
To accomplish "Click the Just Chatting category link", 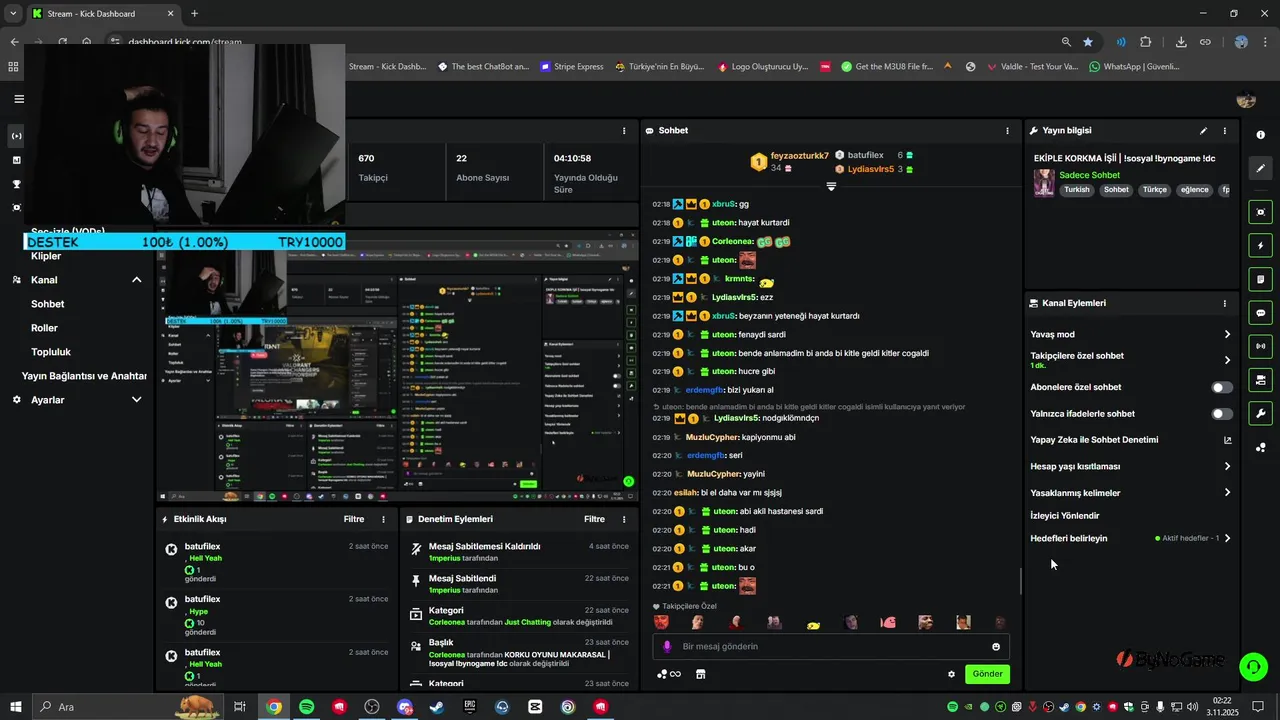I will 528,622.
